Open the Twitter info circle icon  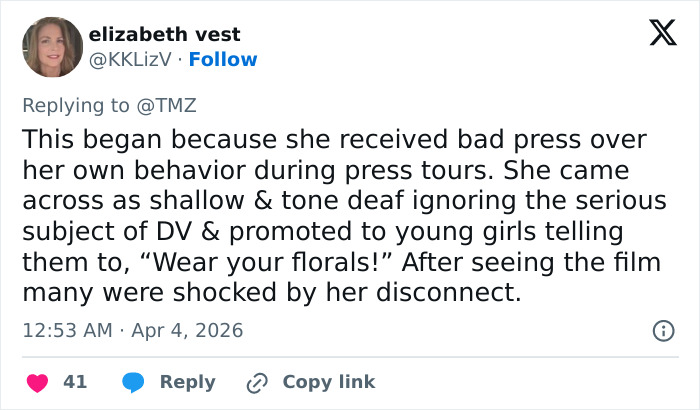[x=661, y=330]
